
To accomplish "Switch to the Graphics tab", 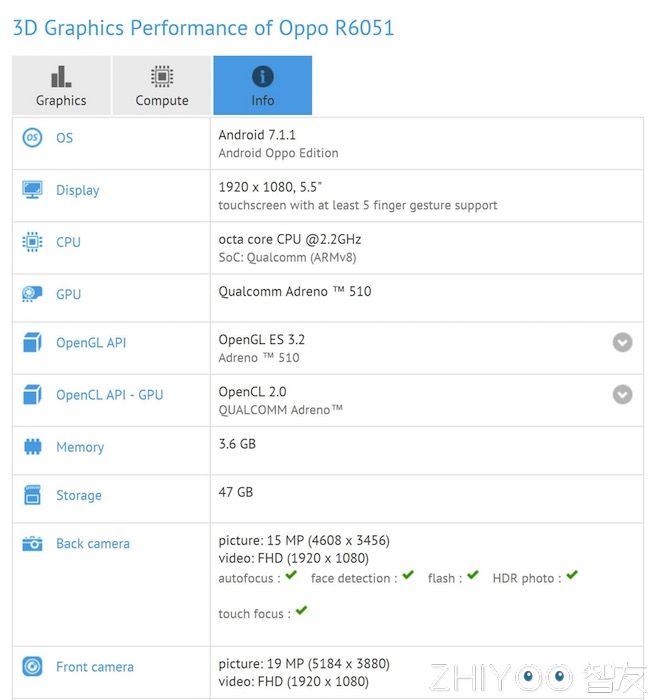I will pos(61,86).
